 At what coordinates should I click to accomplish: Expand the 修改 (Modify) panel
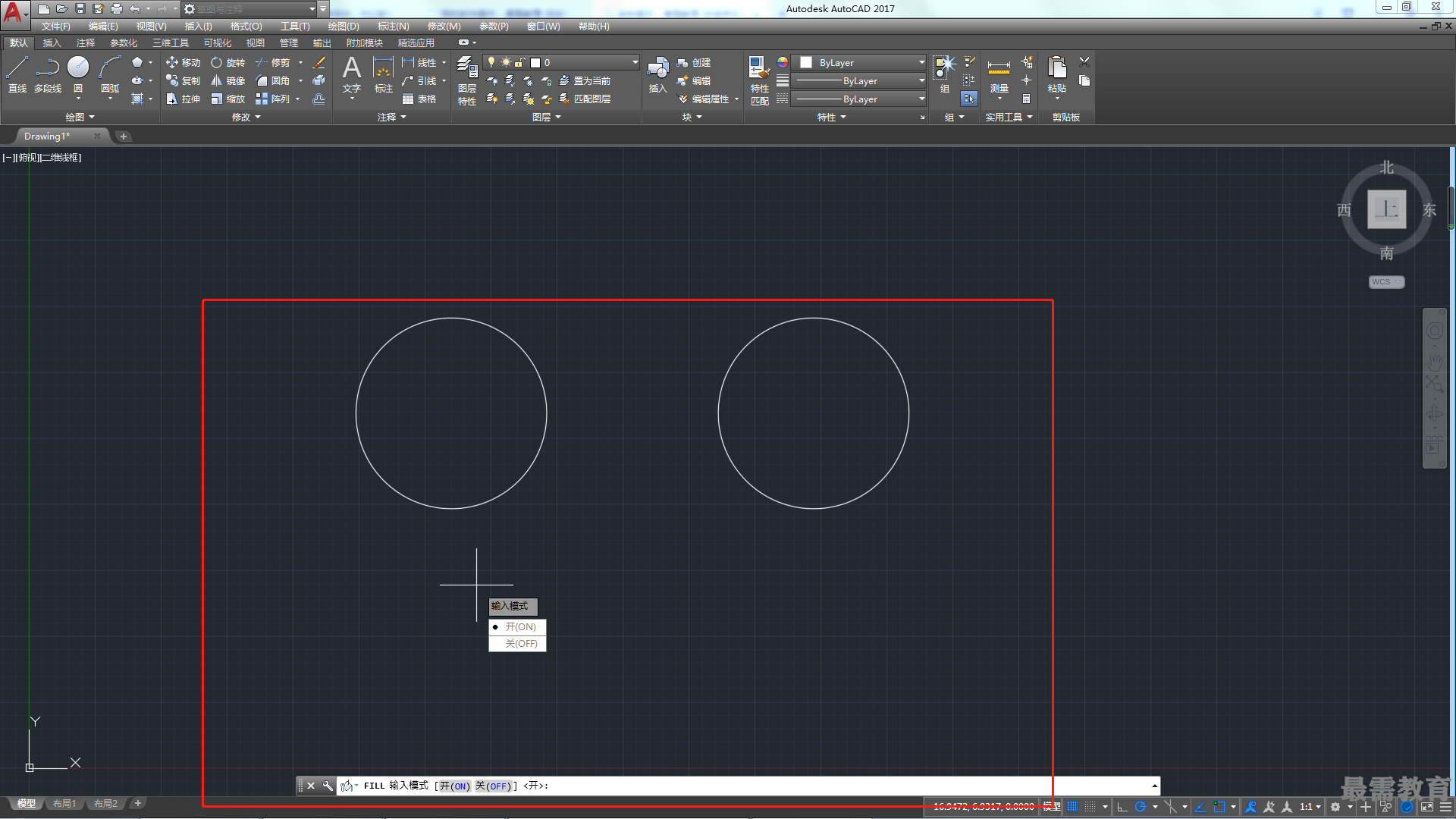coord(246,118)
